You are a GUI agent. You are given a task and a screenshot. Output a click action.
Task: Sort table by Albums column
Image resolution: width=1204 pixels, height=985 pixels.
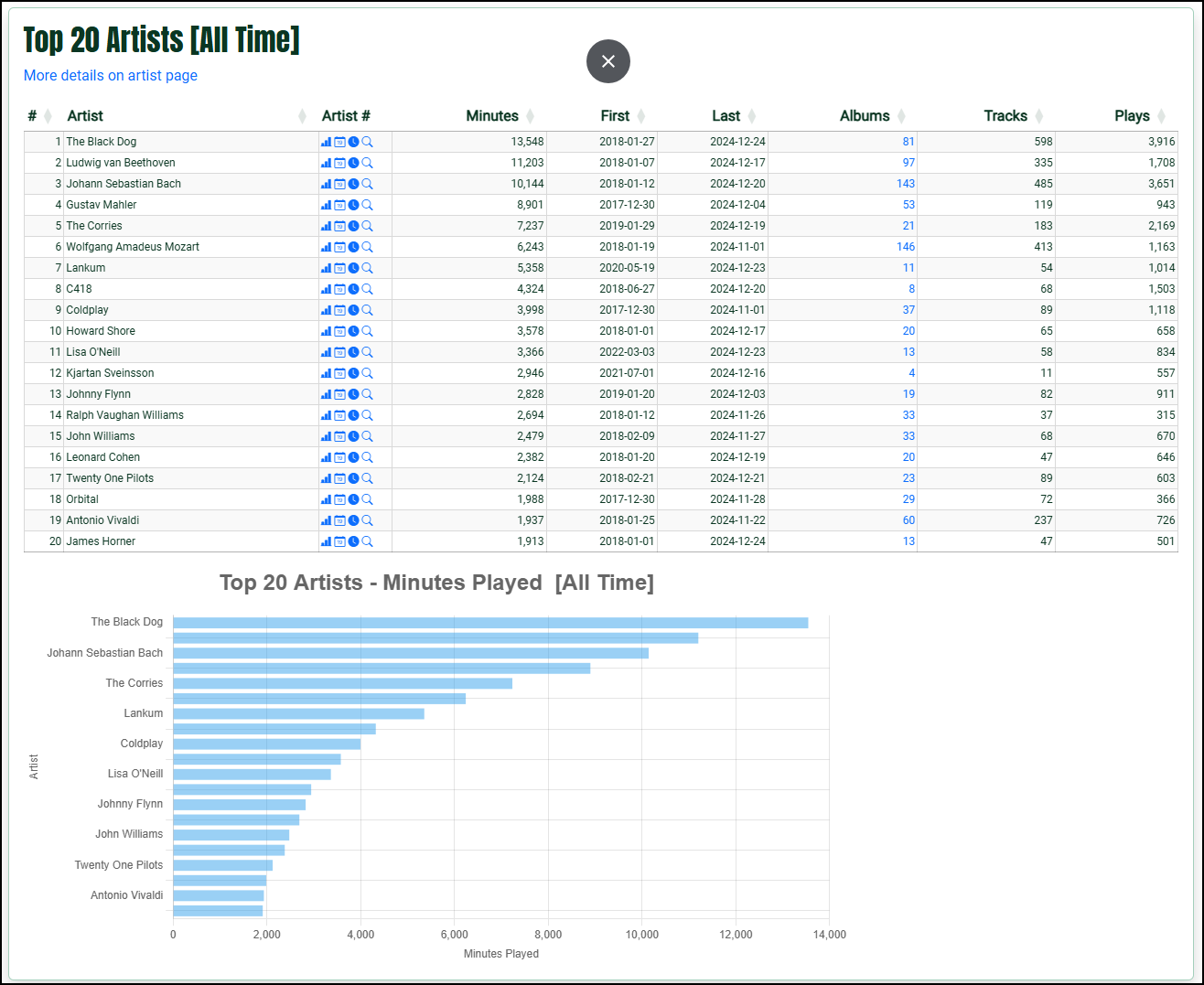tap(873, 116)
